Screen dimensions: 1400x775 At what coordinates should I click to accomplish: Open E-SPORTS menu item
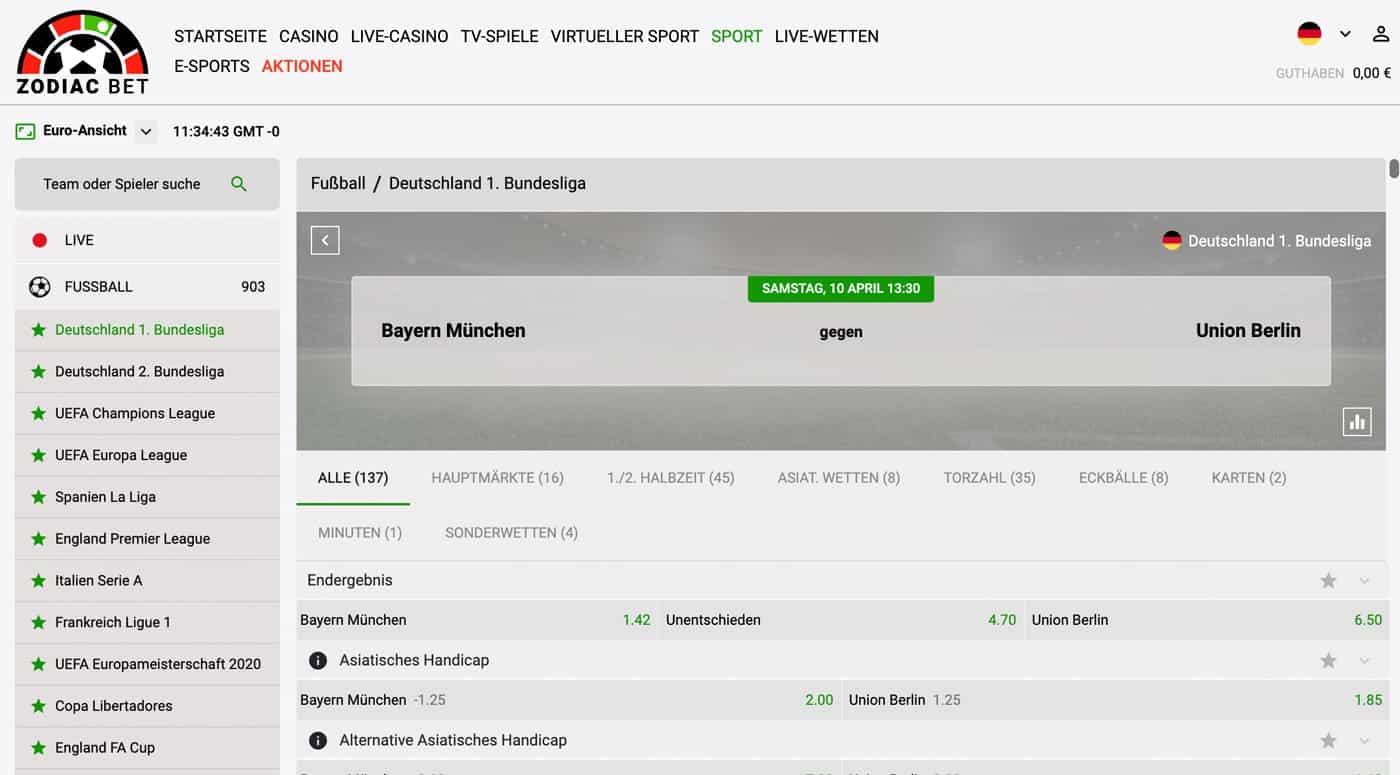coord(212,66)
